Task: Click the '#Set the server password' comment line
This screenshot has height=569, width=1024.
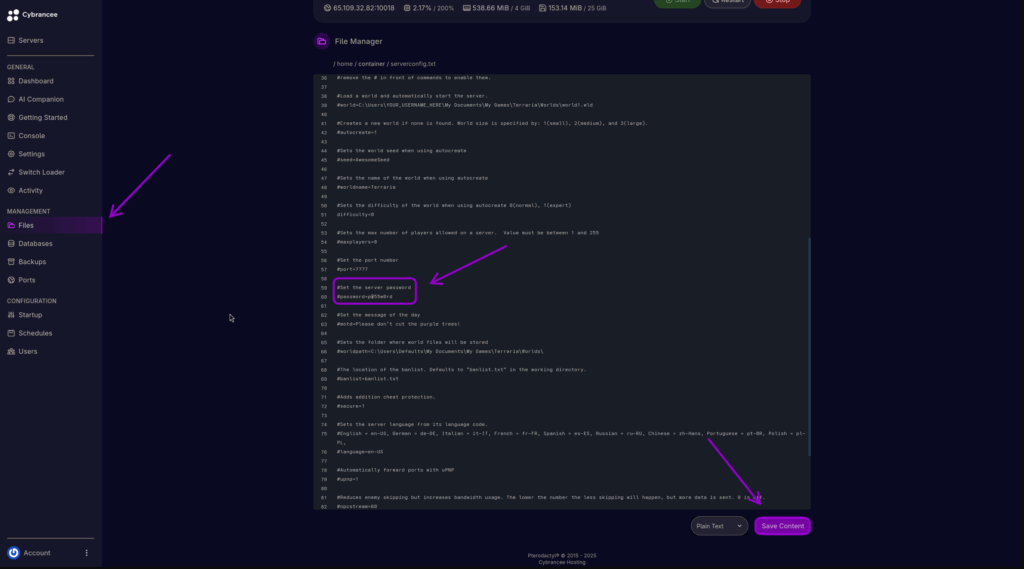Action: [374, 287]
